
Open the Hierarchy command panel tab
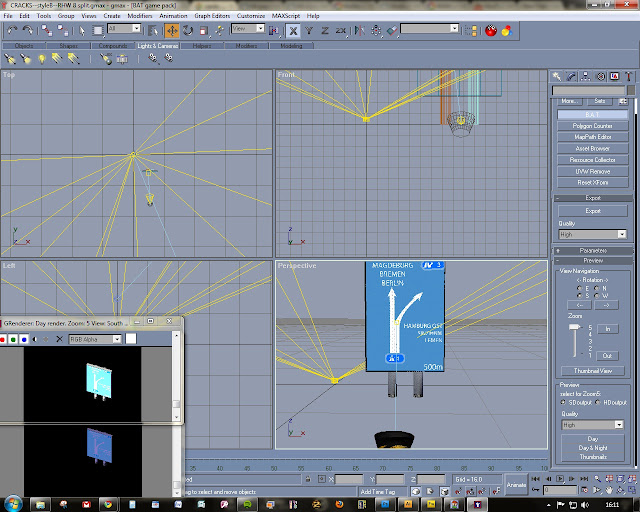coord(585,76)
